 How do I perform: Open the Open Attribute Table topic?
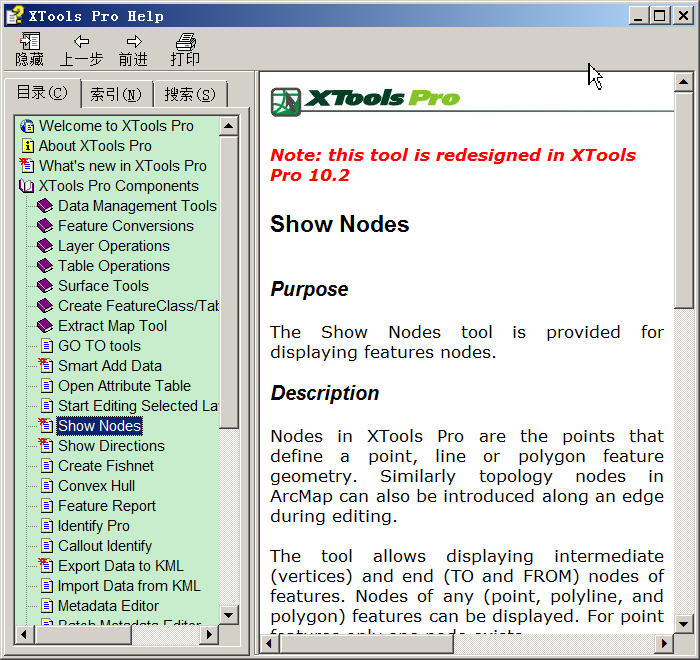click(125, 386)
